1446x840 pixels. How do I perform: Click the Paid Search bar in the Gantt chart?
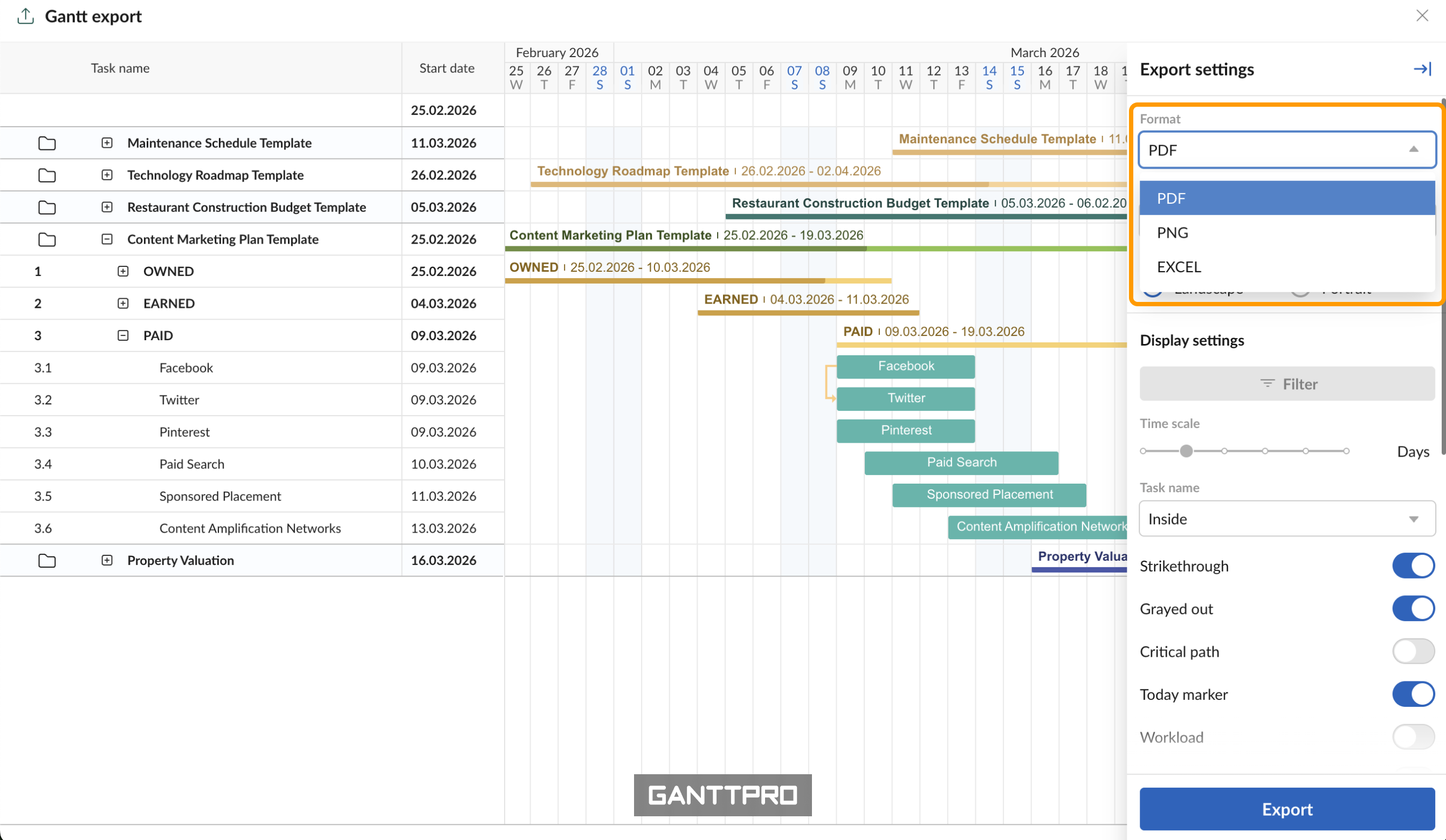[961, 463]
